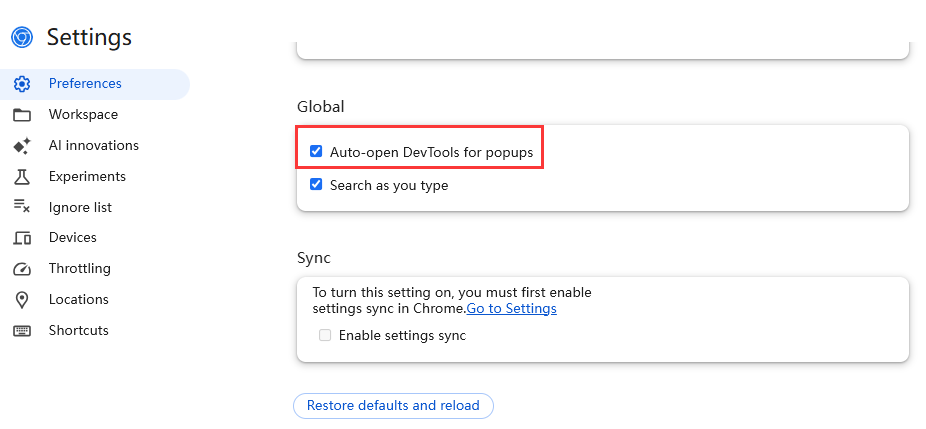Screen dimensions: 926x429
Task: Click the Experiments flask icon
Action: 22,177
